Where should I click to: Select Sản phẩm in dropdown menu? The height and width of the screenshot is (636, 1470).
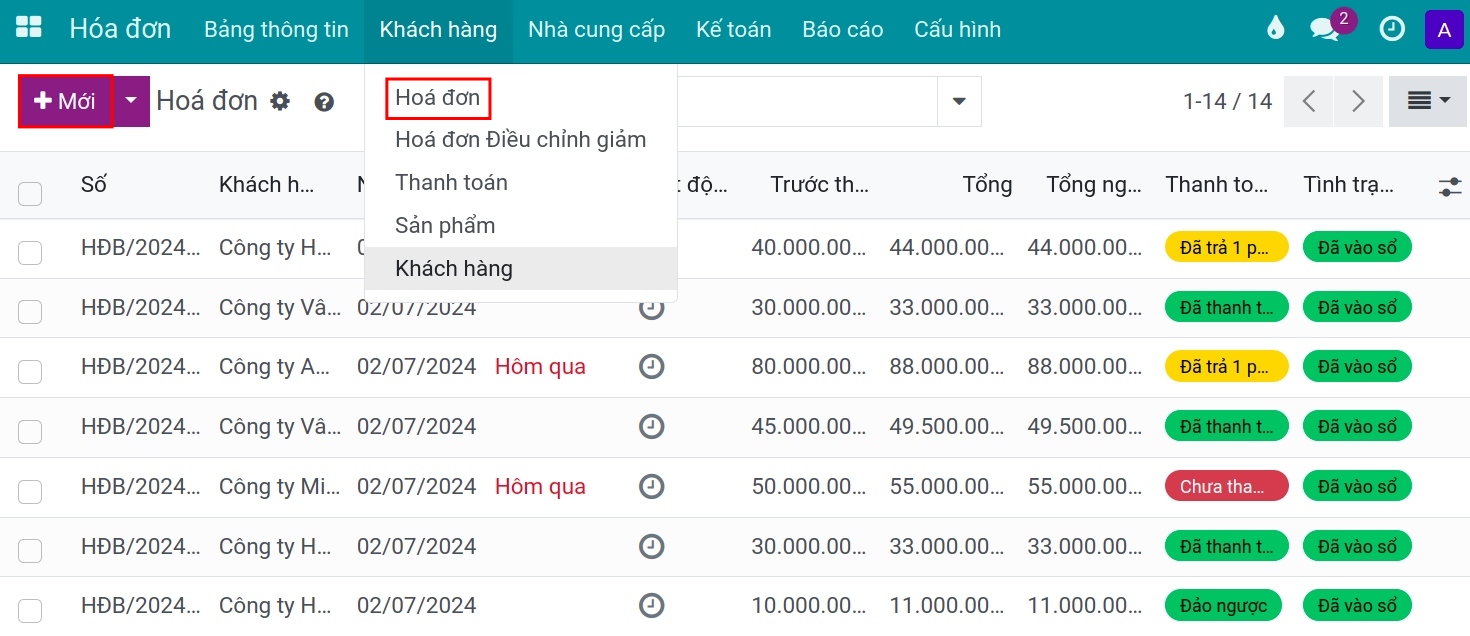[521, 225]
